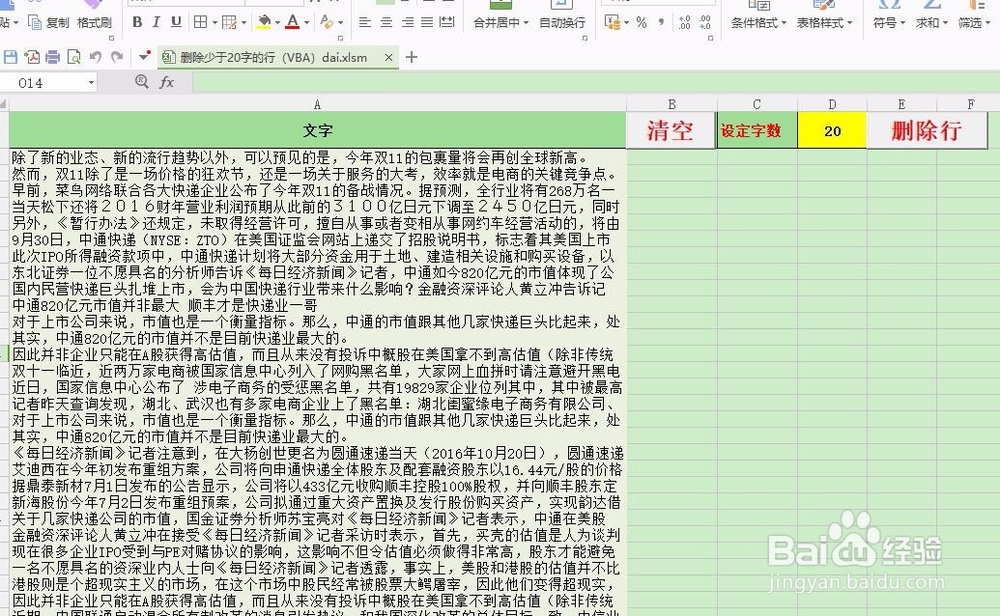
Task: Justify text alignment
Action: coord(427,22)
